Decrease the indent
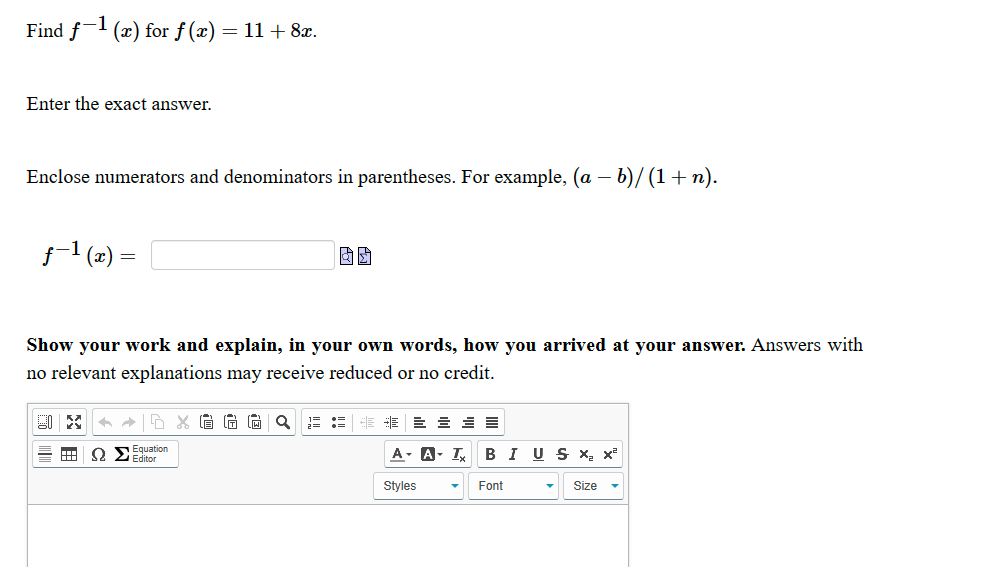Image resolution: width=1003 pixels, height=567 pixels. 367,422
